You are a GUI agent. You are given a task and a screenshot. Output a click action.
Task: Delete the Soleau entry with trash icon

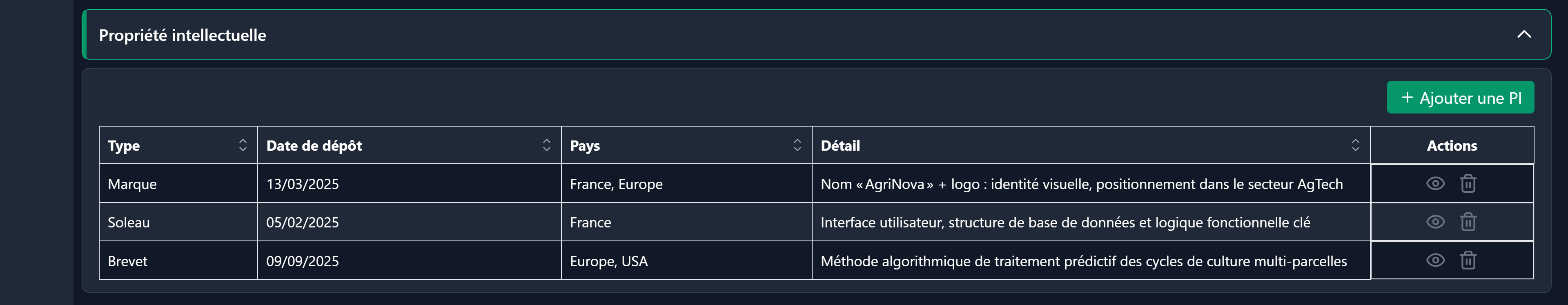pyautogui.click(x=1468, y=222)
